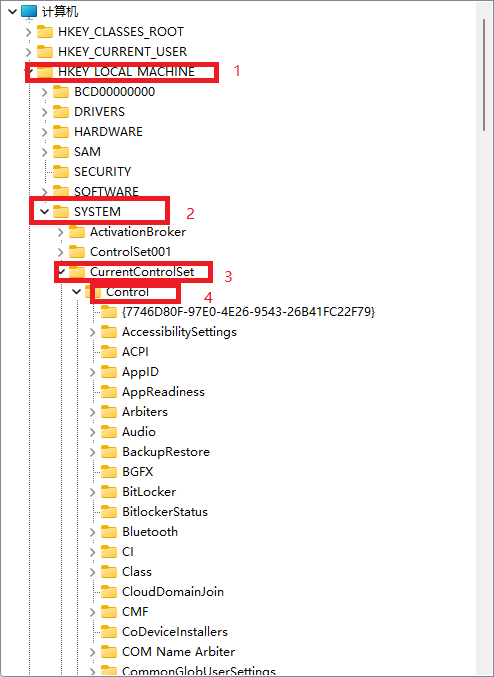Viewport: 494px width, 677px height.
Task: Click the Audio folder icon
Action: tap(109, 432)
